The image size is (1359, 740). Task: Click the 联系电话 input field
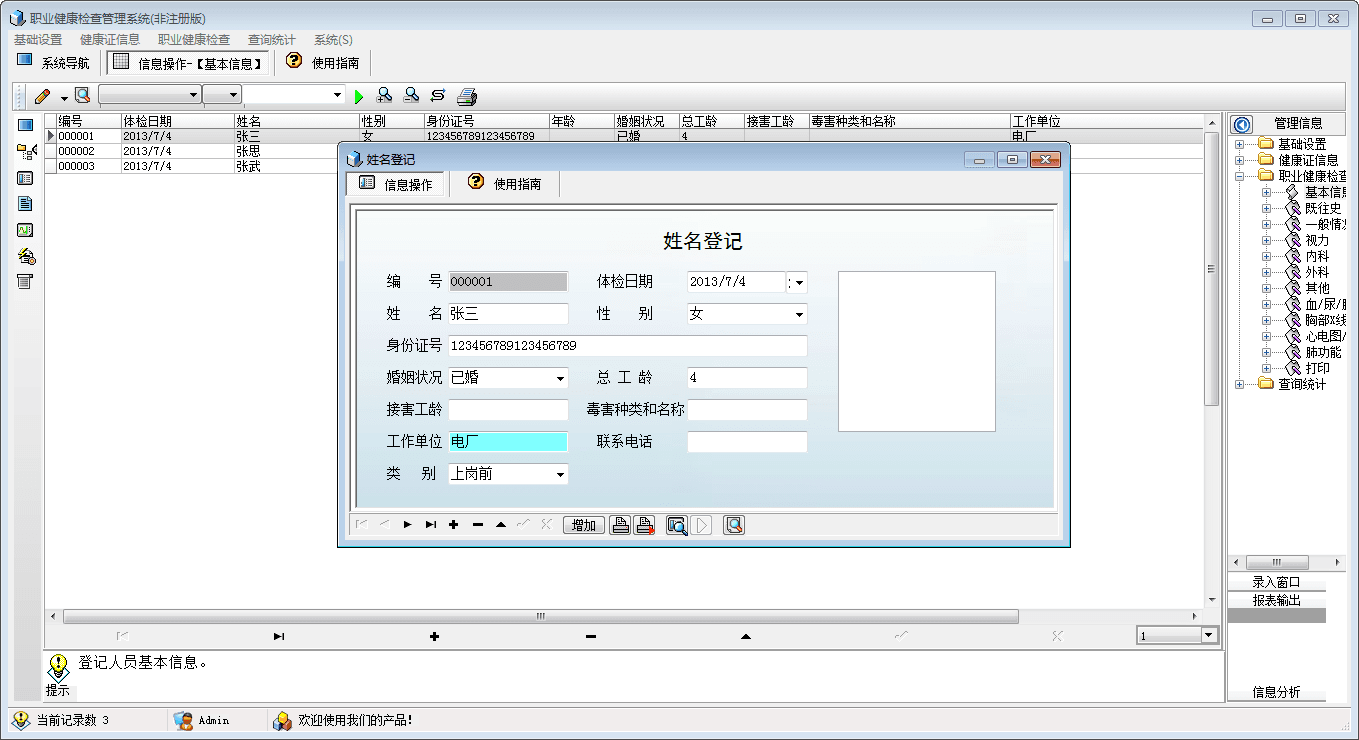tap(746, 442)
